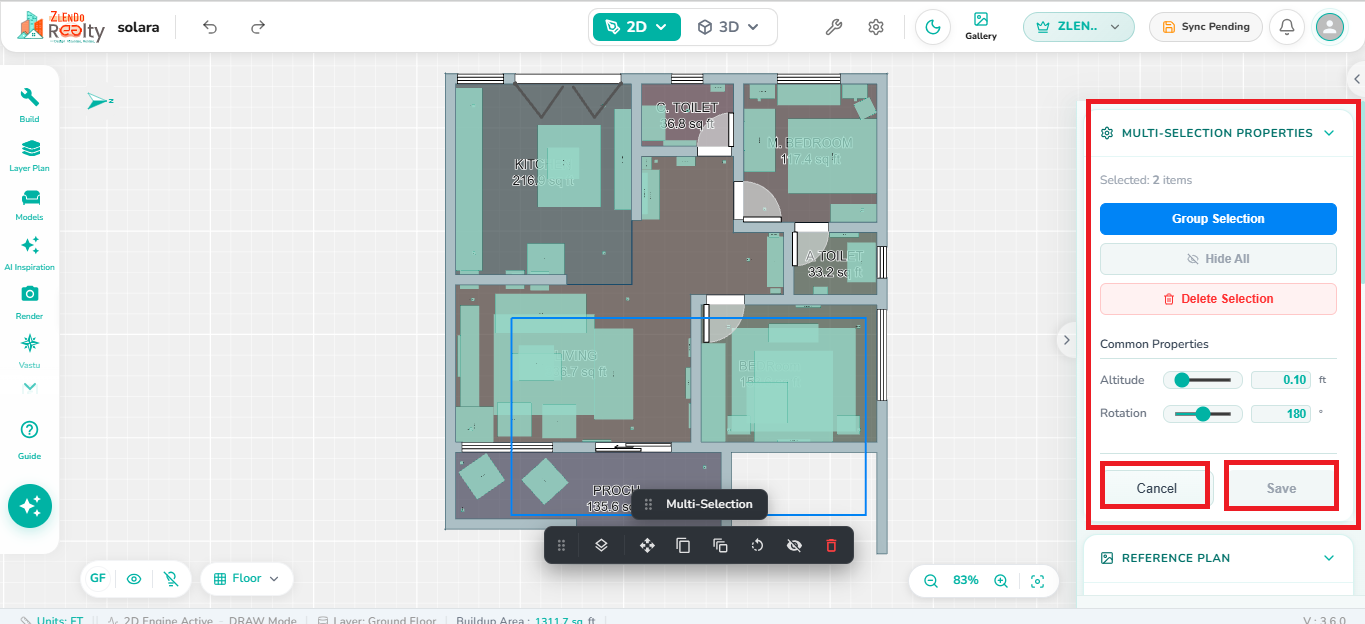Open the Render camera tool

(30, 302)
